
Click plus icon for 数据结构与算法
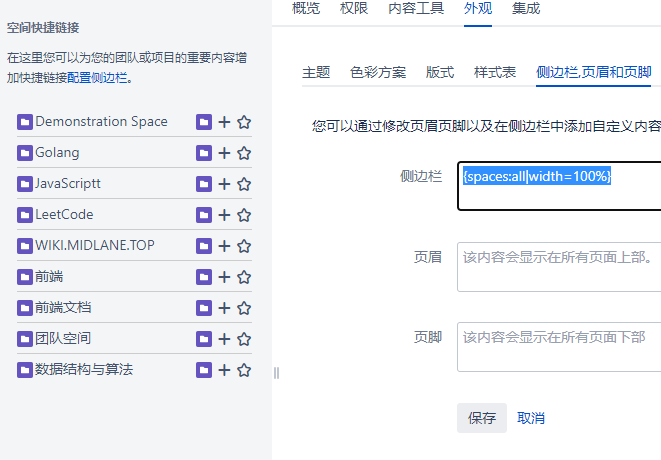tap(224, 370)
